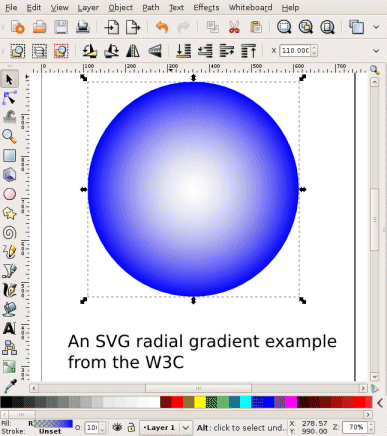Viewport: 387px width, 436px height.
Task: Open the Layer 1 dropdown
Action: click(165, 427)
